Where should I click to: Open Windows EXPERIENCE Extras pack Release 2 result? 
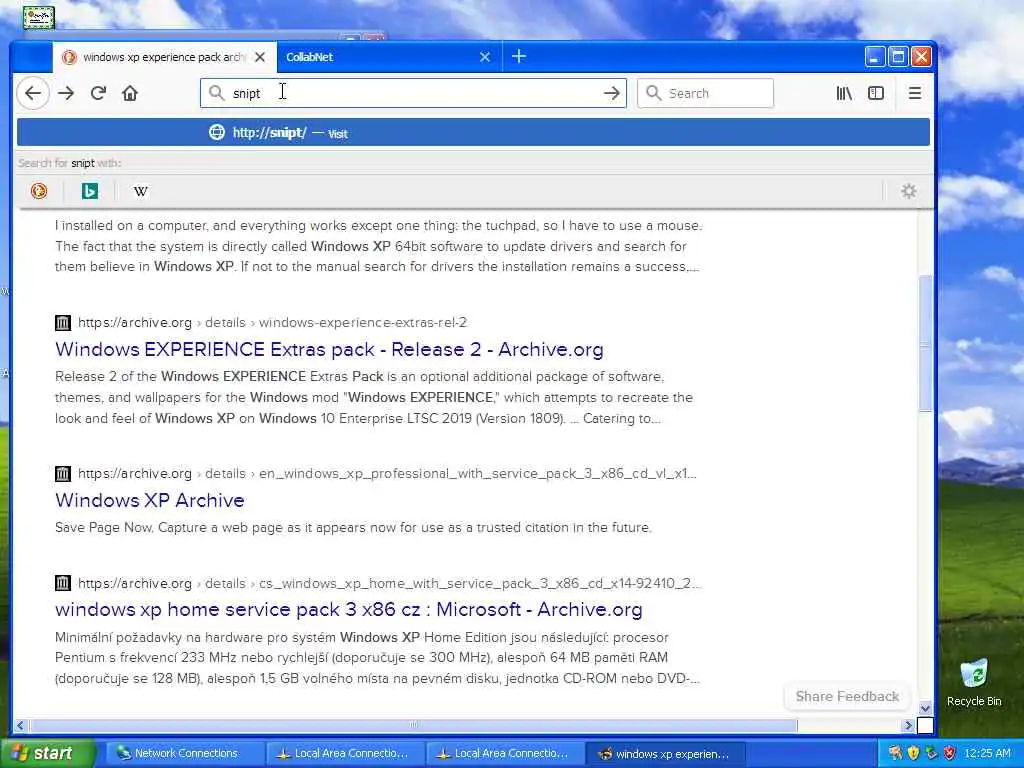pos(329,349)
